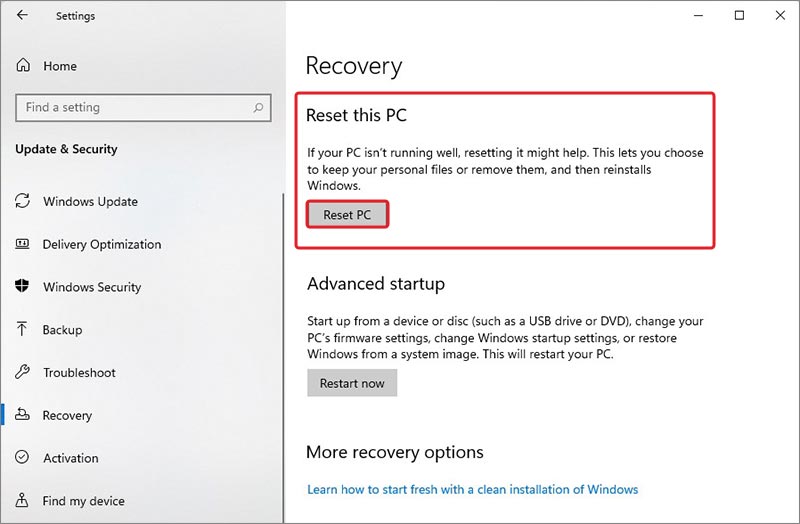800x524 pixels.
Task: Click the sidebar vertical scrollbar
Action: [x=283, y=357]
